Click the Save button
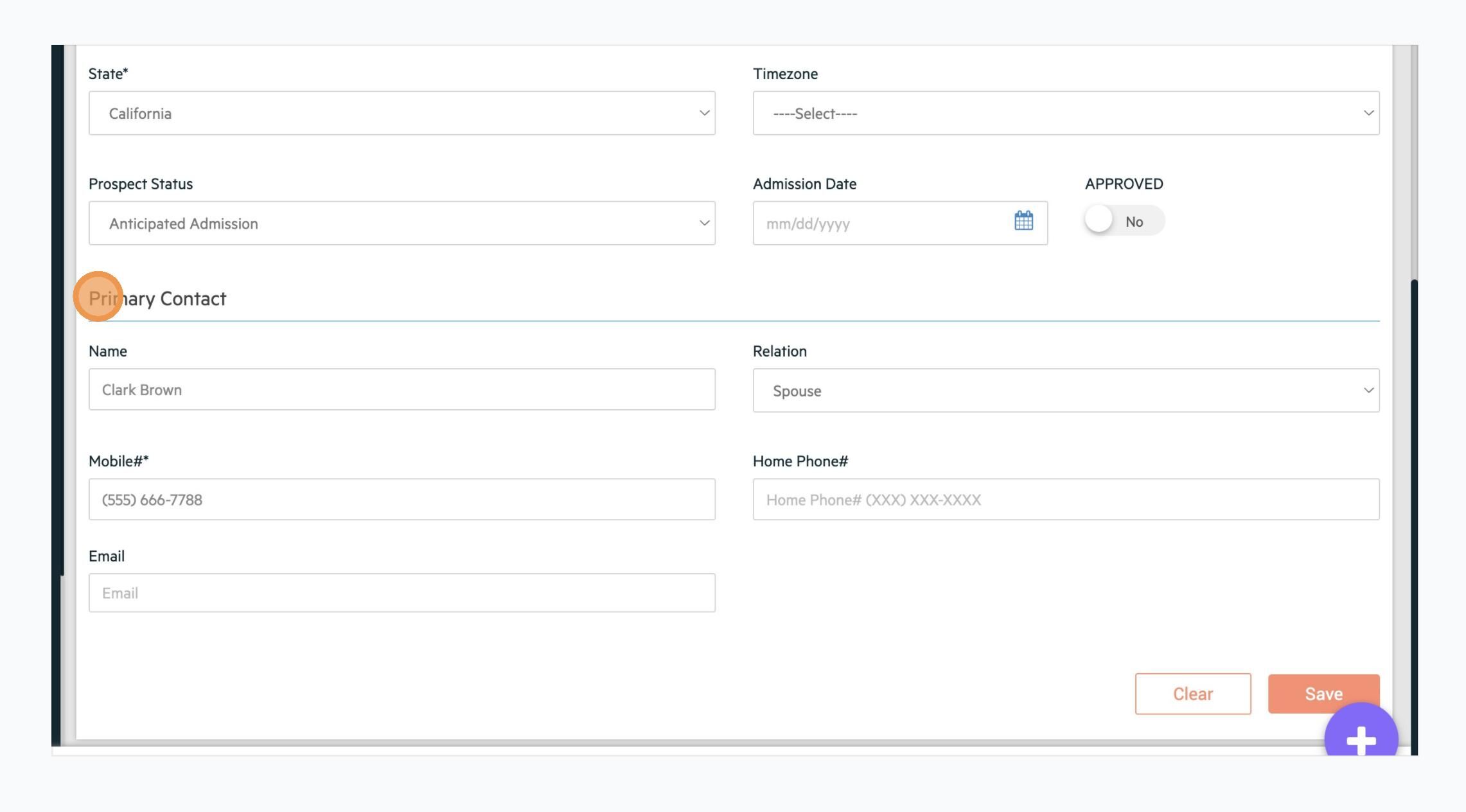Viewport: 1466px width, 812px height. (1323, 694)
